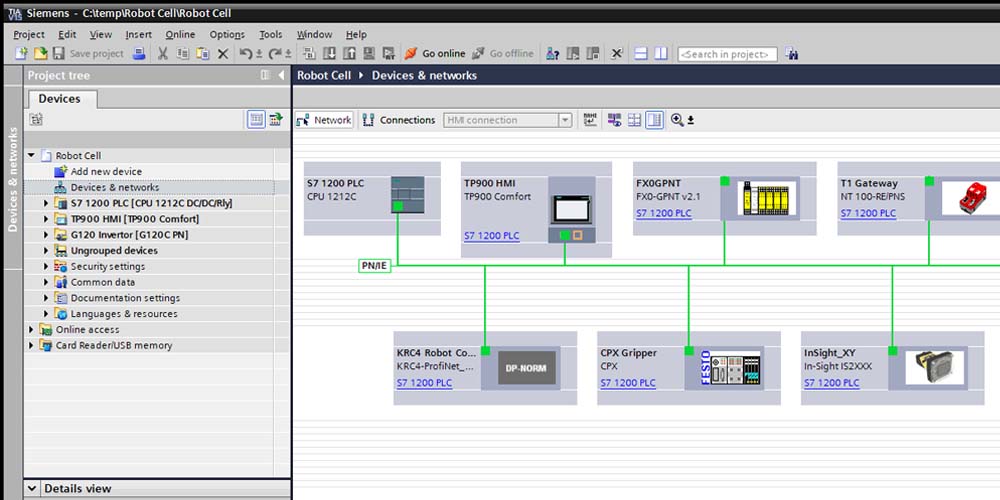Click the Relabel interface icon

click(591, 120)
